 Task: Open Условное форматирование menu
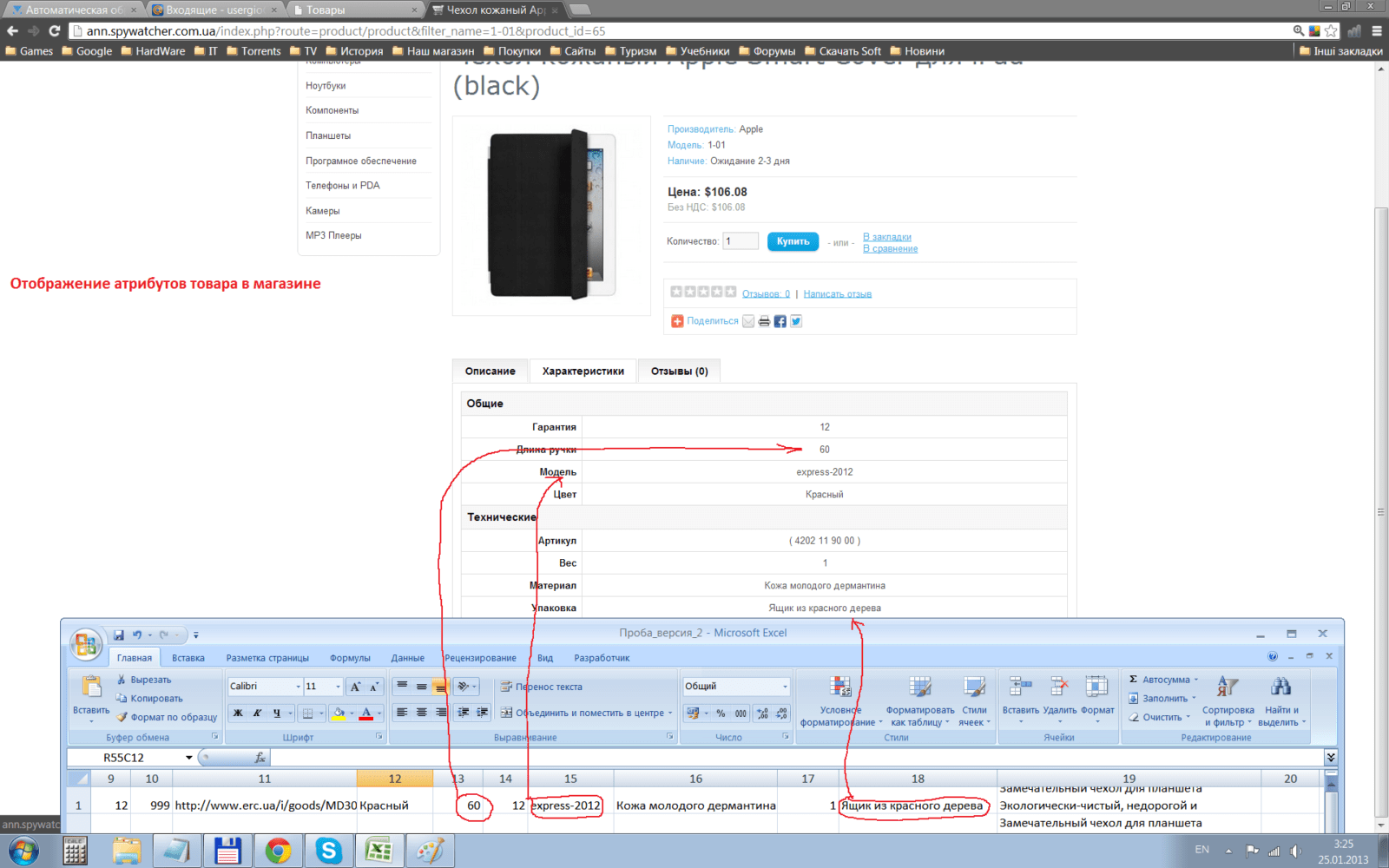coord(840,701)
